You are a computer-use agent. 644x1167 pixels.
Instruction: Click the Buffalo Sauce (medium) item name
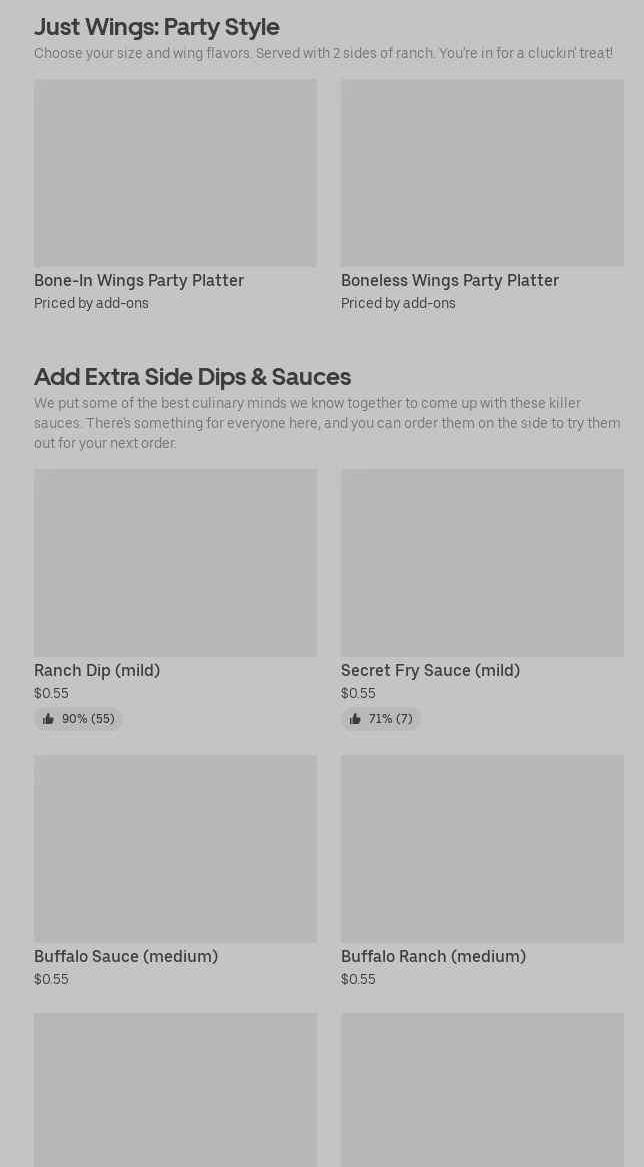tap(126, 956)
